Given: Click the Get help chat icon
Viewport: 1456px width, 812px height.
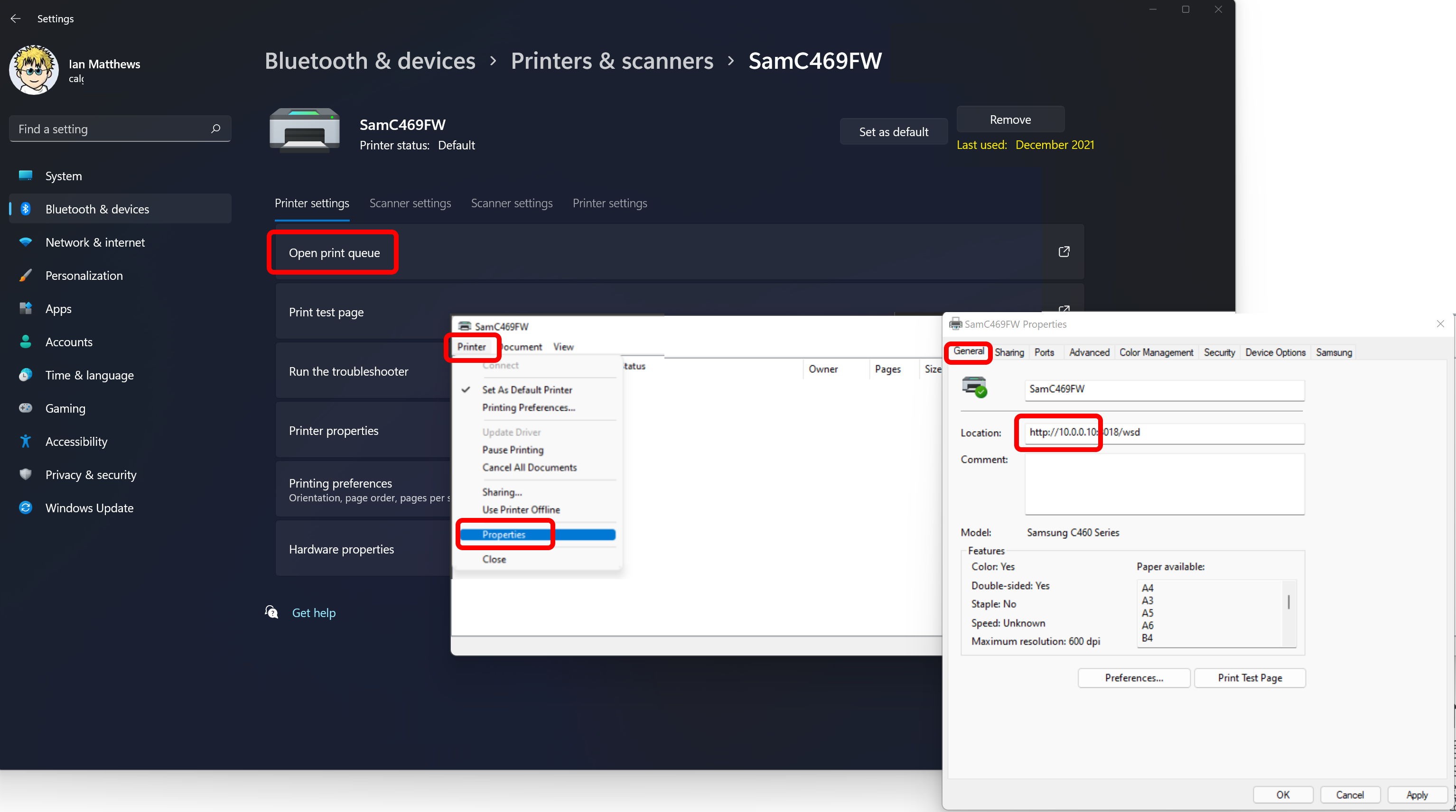Looking at the screenshot, I should [x=271, y=612].
